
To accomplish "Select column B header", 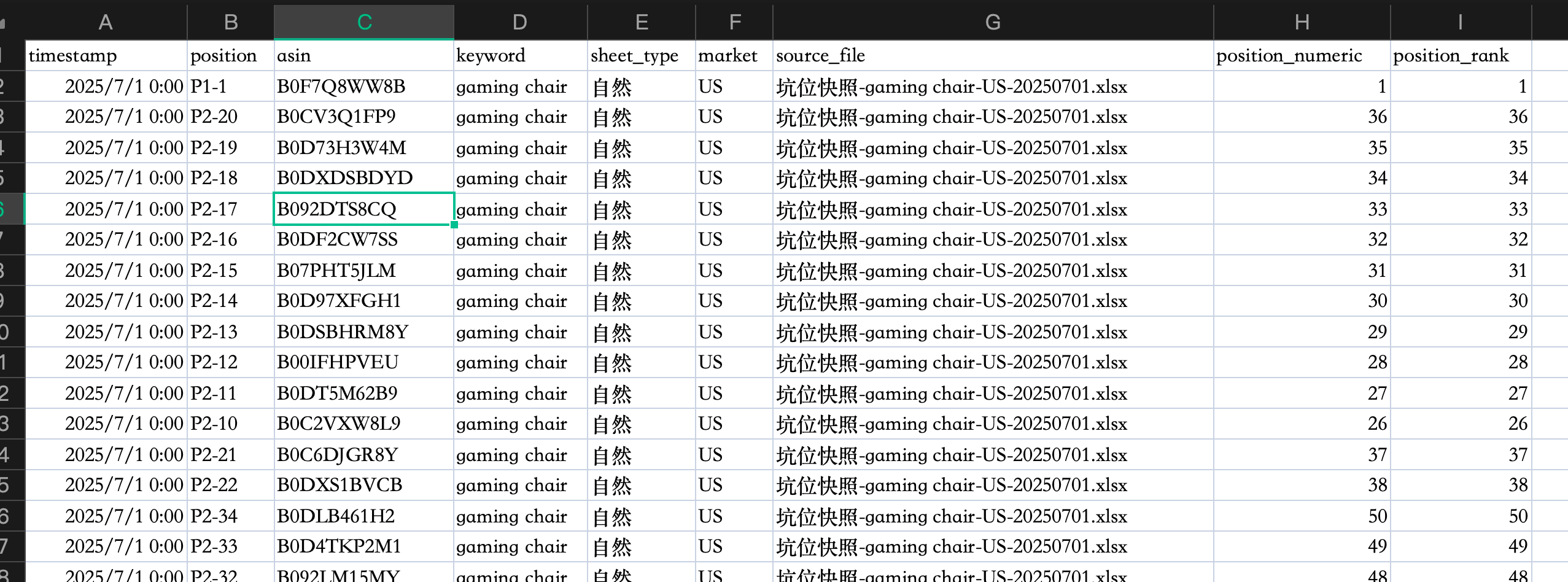I will (x=230, y=22).
